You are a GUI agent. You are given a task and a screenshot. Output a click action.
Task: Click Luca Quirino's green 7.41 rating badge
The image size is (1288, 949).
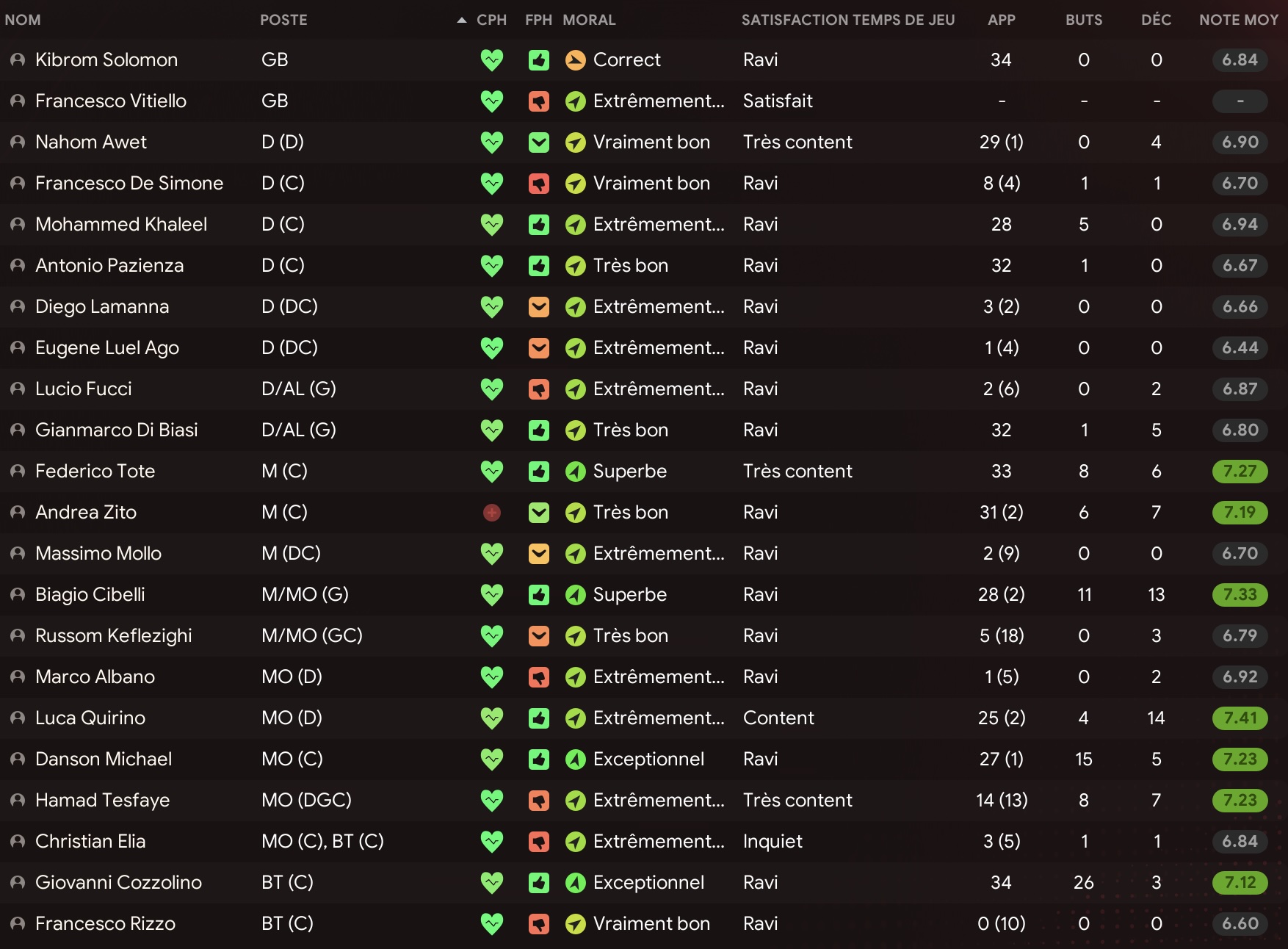click(x=1240, y=718)
